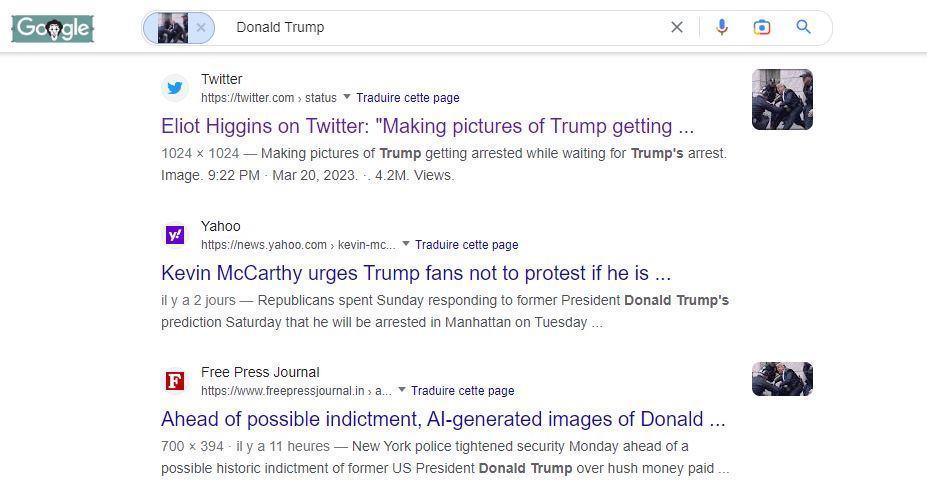
Task: Open the Twitter result image thumbnail
Action: [x=782, y=99]
